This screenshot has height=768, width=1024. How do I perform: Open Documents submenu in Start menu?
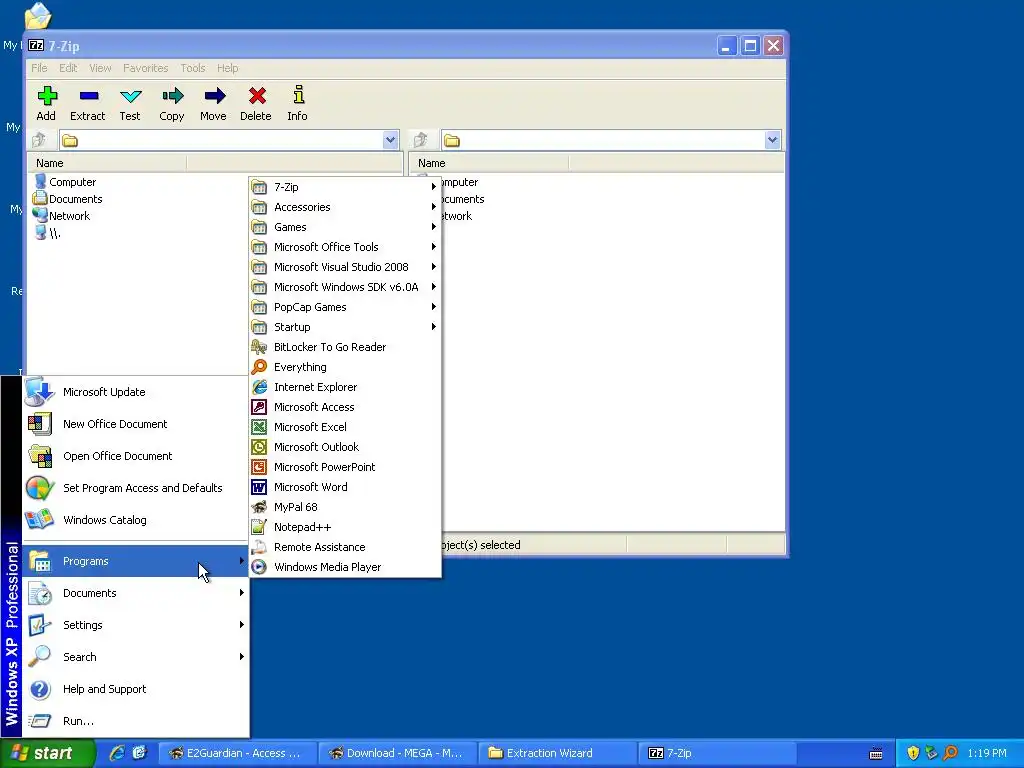point(136,593)
